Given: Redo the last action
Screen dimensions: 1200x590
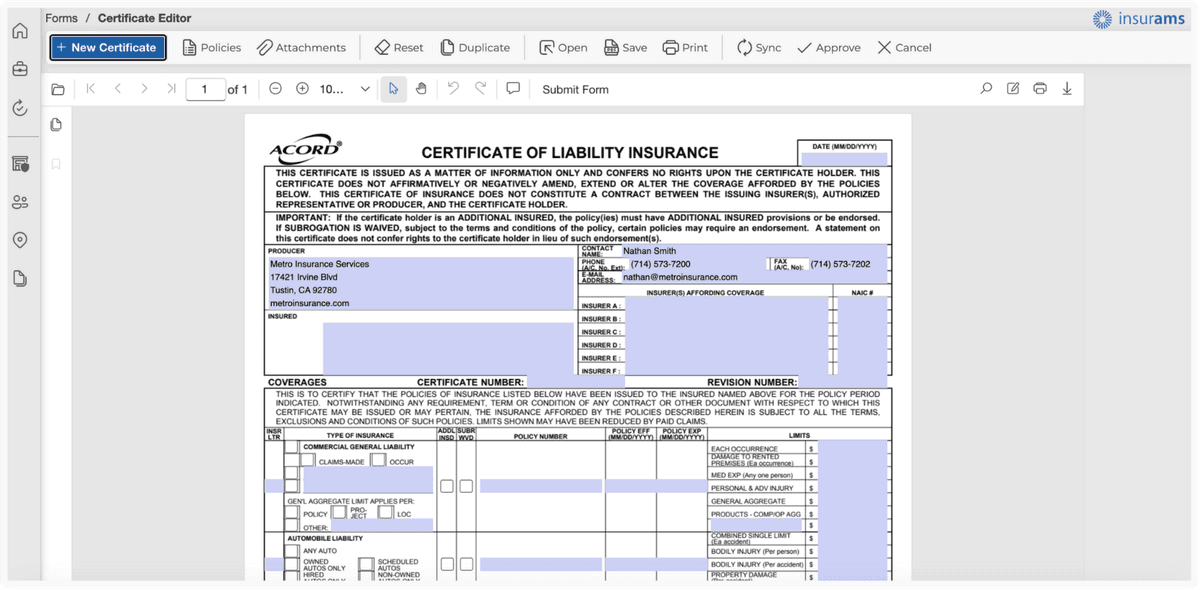Looking at the screenshot, I should click(x=480, y=89).
